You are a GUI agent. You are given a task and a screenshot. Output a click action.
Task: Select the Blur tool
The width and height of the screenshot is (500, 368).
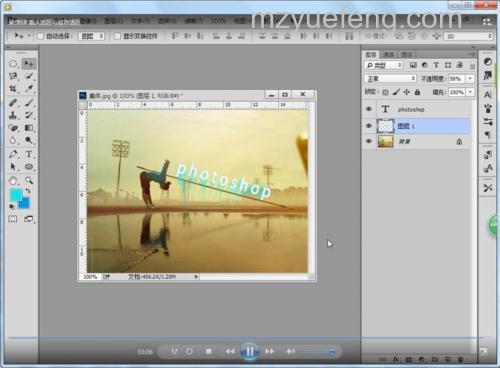click(x=13, y=140)
